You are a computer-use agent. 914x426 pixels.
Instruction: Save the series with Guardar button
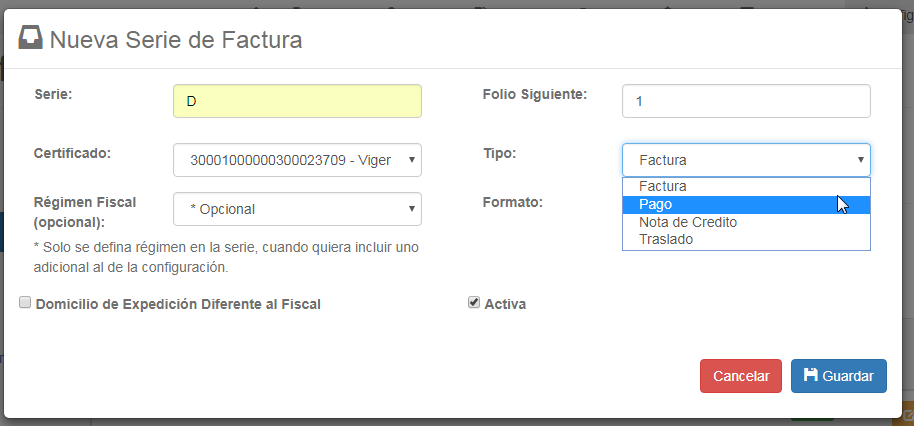tap(838, 376)
